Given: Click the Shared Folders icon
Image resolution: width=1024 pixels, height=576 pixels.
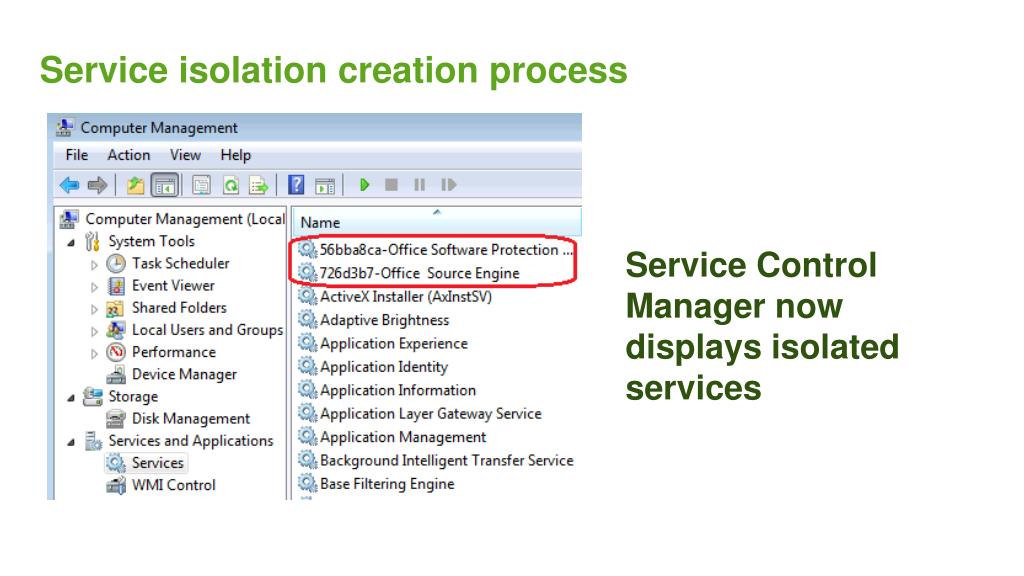Looking at the screenshot, I should click(x=116, y=308).
